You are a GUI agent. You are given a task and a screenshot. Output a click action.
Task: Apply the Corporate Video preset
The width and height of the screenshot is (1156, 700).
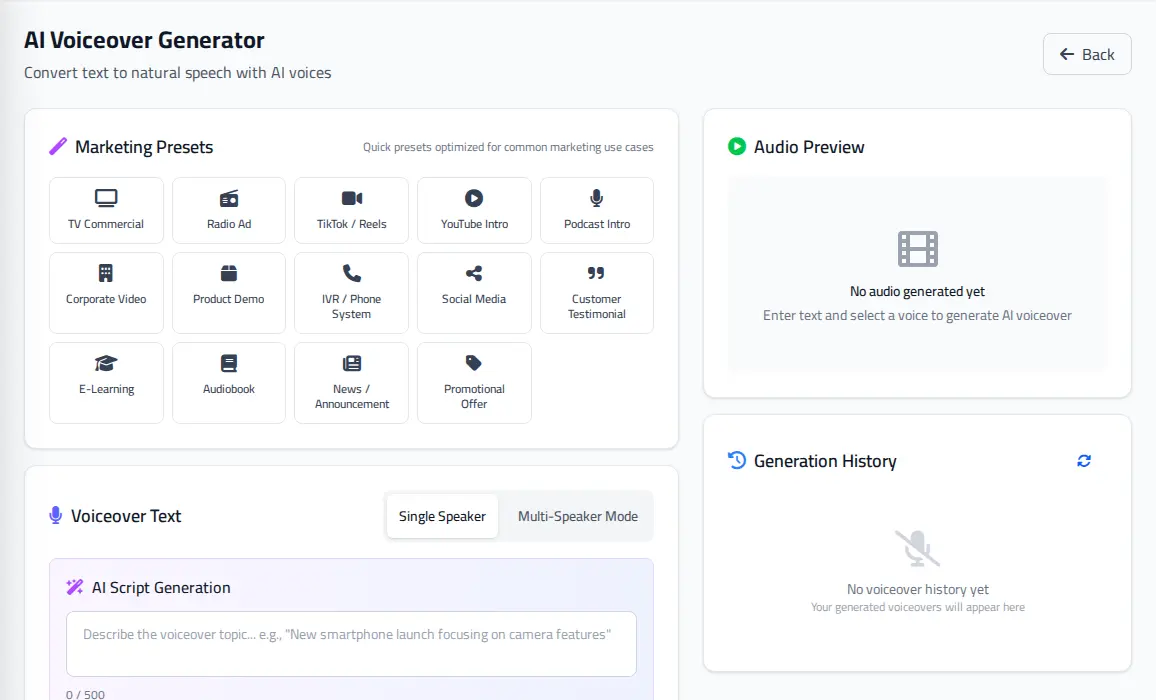click(106, 292)
